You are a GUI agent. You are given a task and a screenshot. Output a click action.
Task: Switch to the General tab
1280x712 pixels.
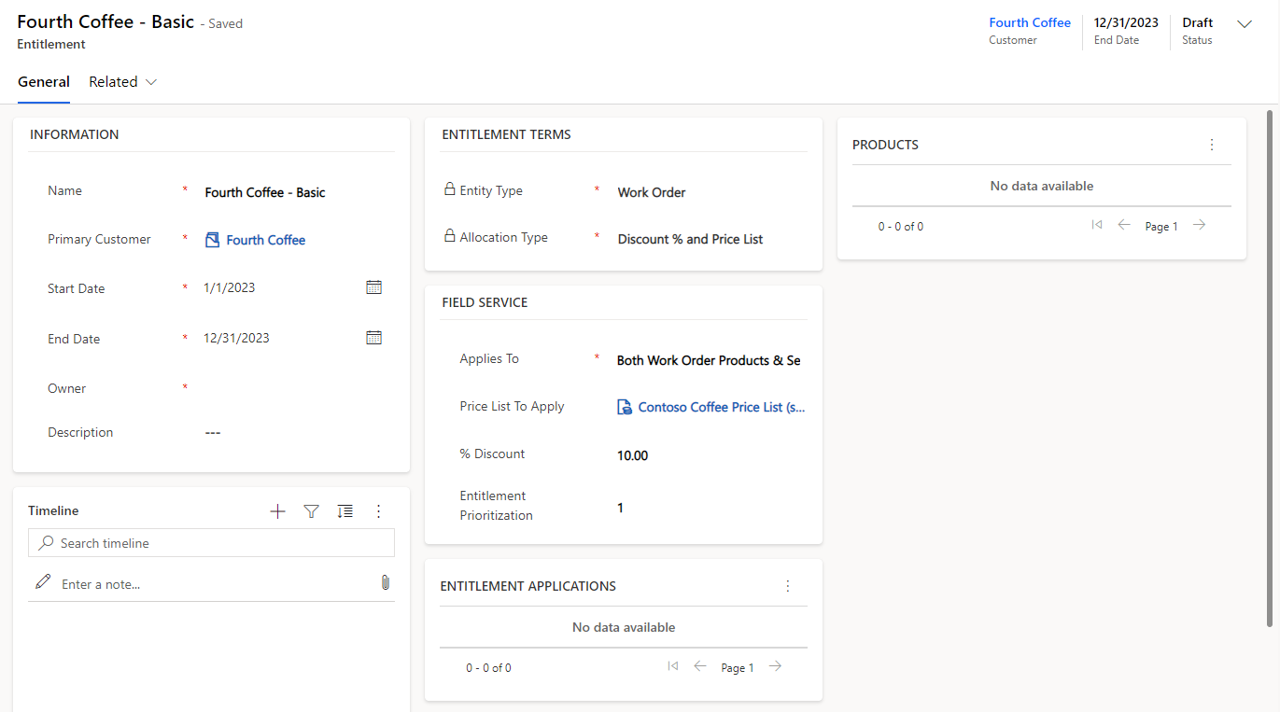(44, 82)
